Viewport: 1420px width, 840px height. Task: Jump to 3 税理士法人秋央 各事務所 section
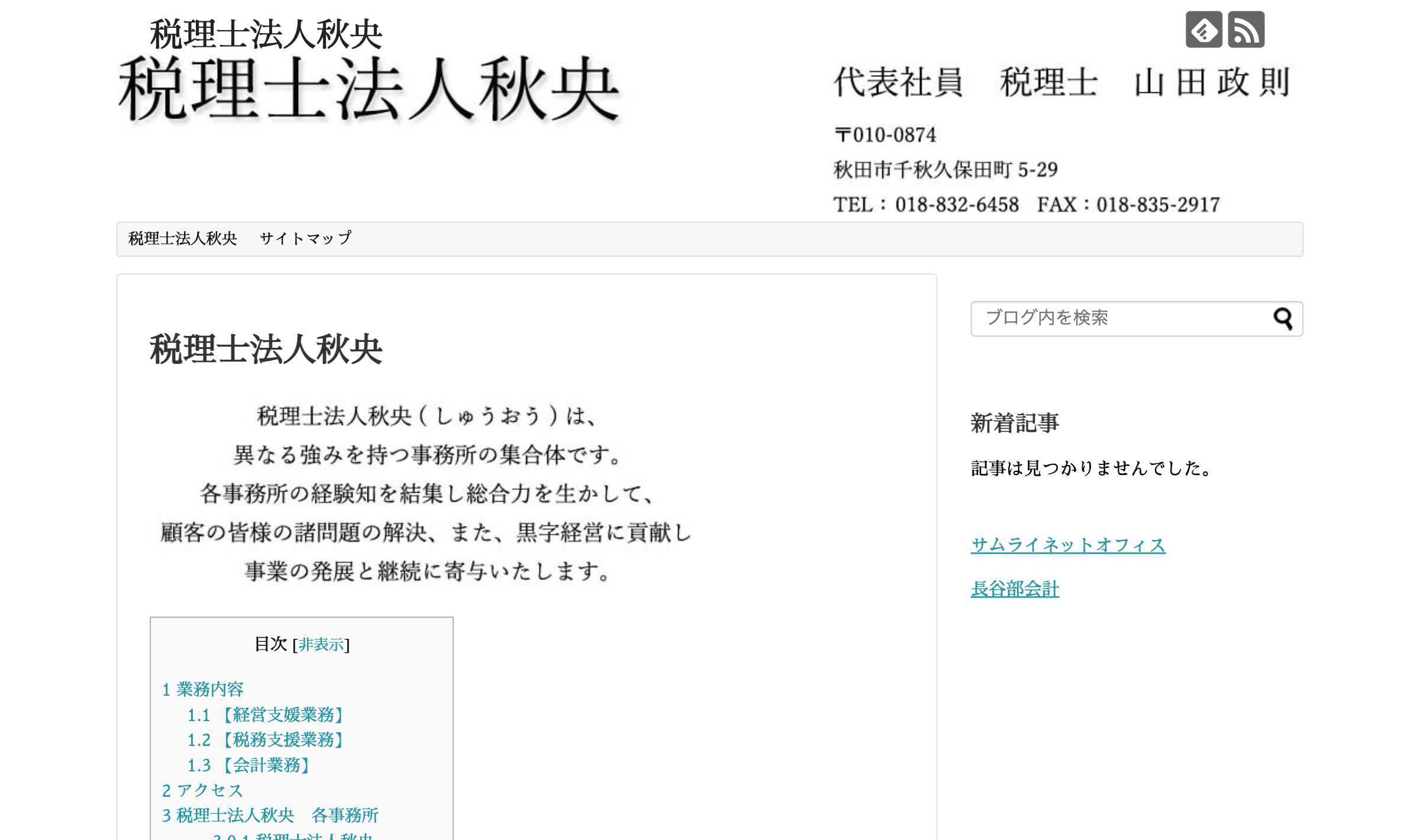[270, 816]
